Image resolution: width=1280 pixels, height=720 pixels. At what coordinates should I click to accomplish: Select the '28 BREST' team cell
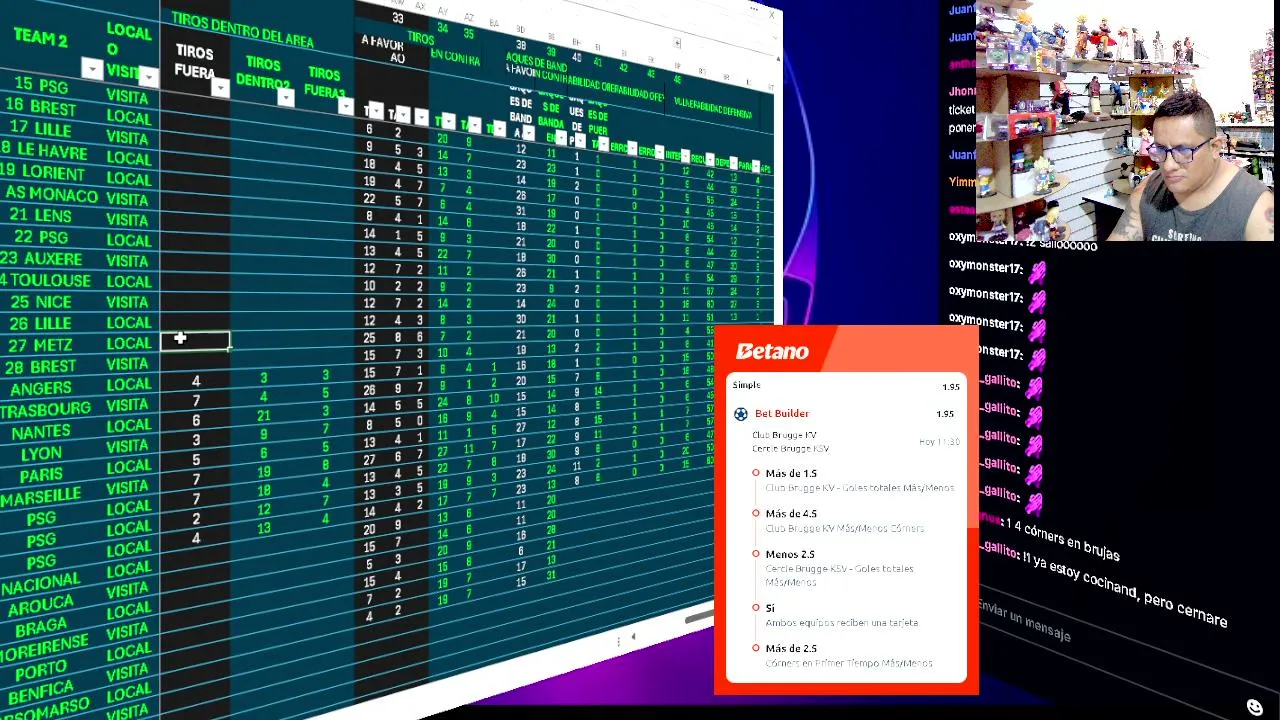[41, 368]
